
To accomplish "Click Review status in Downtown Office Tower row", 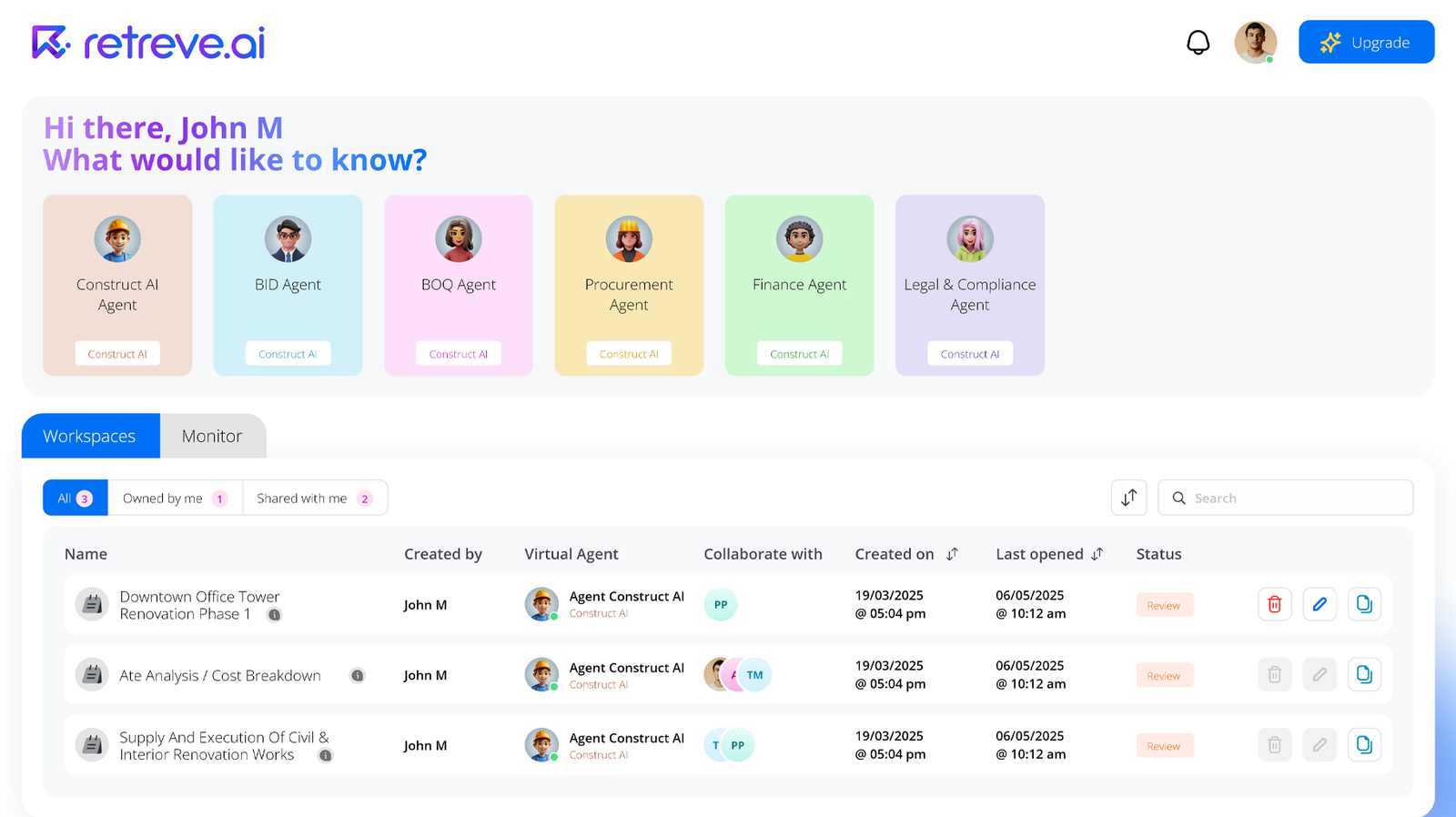I will point(1164,605).
